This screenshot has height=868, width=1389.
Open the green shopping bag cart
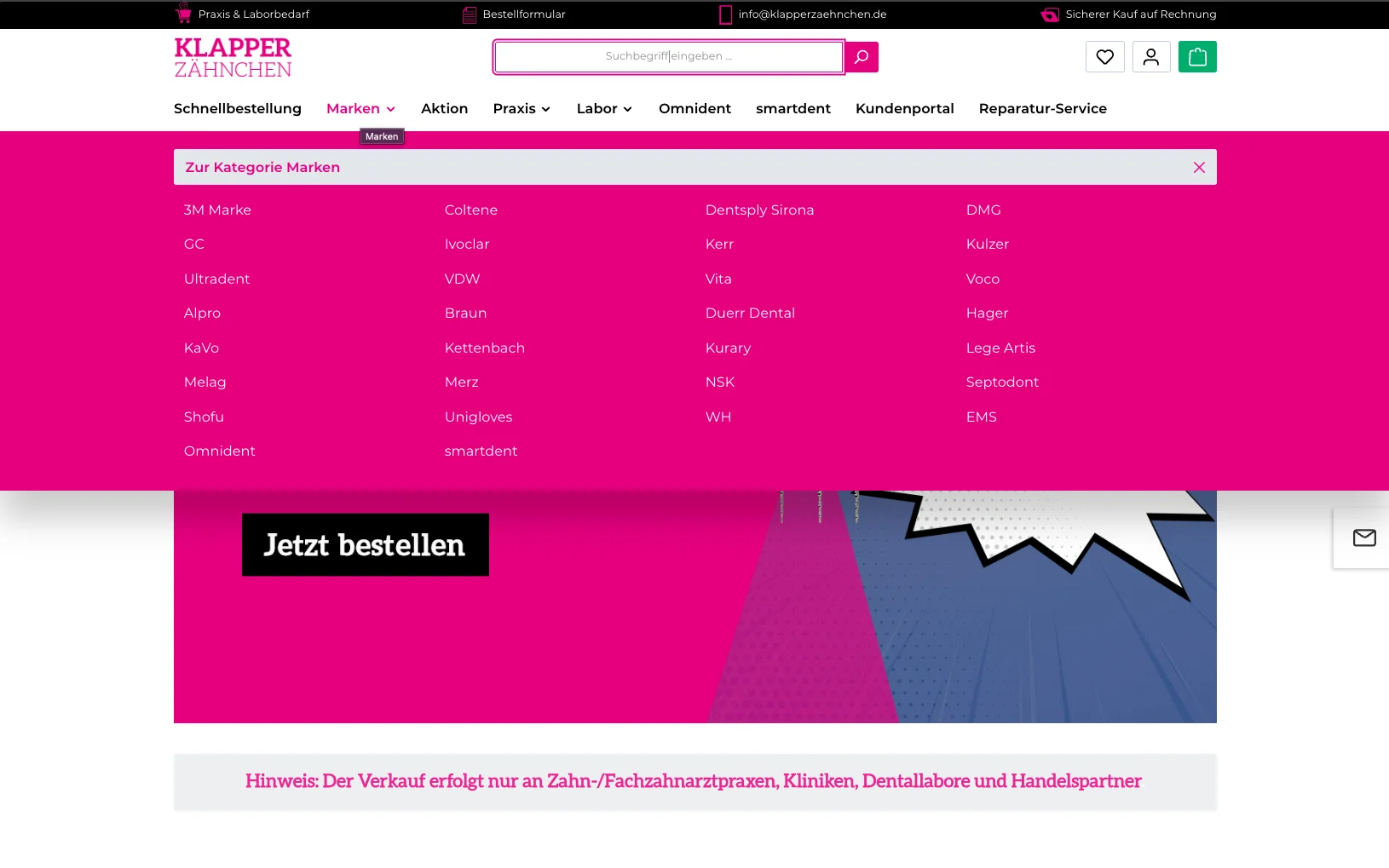point(1197,57)
